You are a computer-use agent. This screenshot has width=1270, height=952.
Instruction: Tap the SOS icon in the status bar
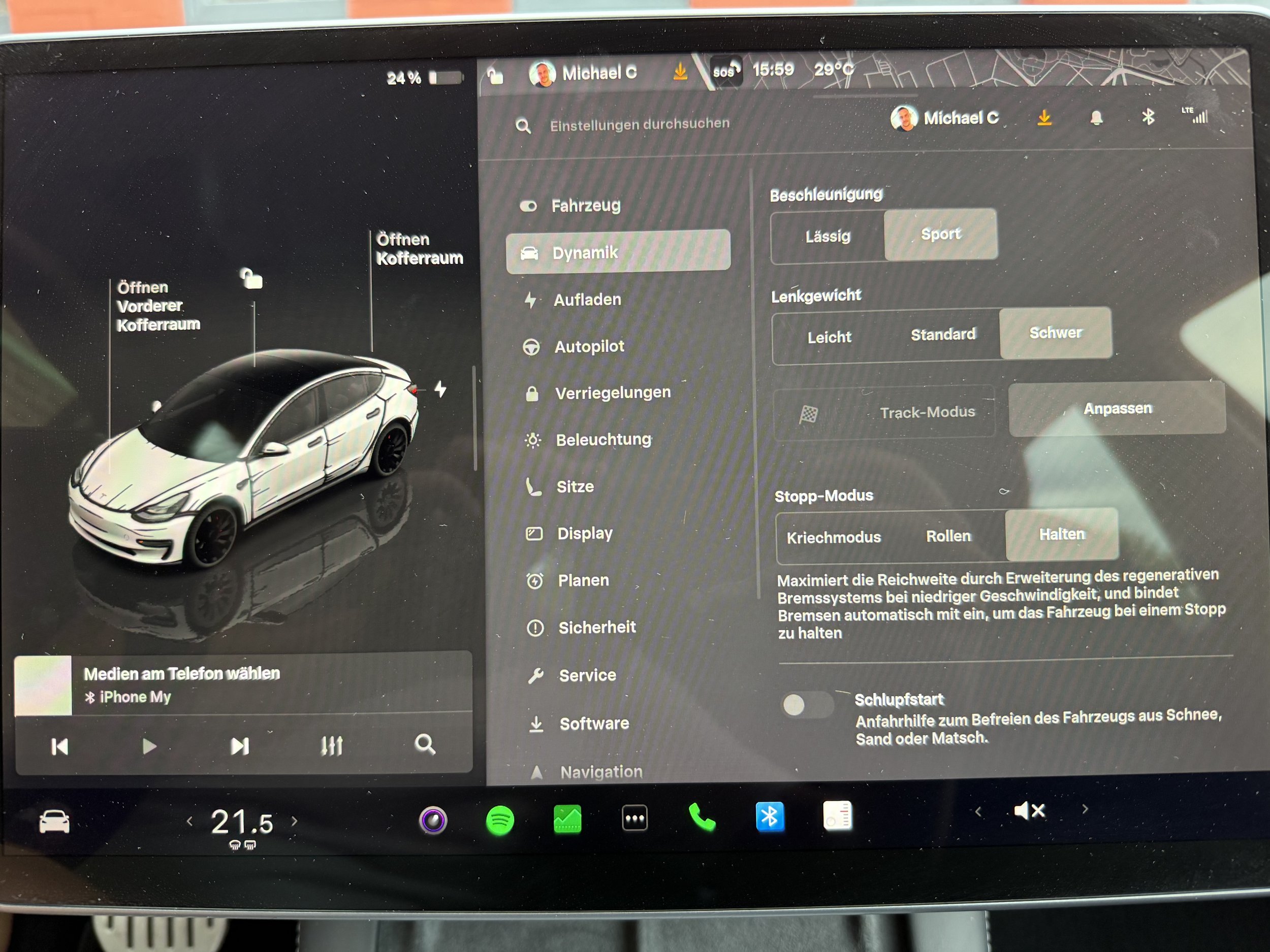tap(726, 71)
